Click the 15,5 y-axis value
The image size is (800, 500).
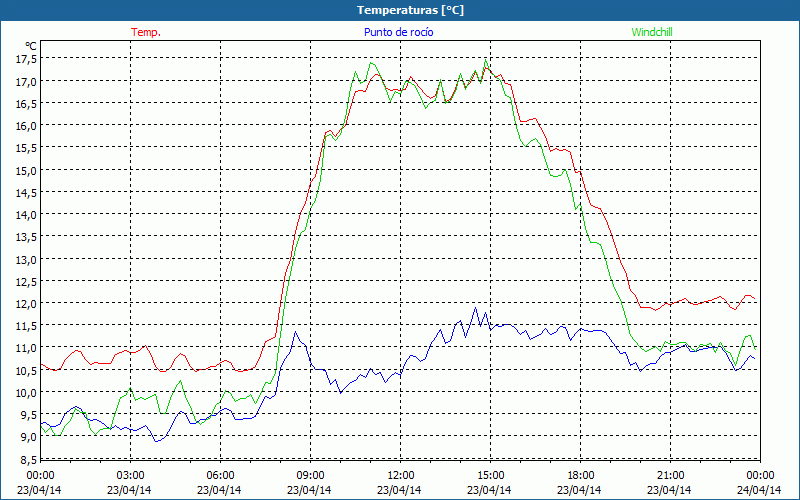point(26,148)
